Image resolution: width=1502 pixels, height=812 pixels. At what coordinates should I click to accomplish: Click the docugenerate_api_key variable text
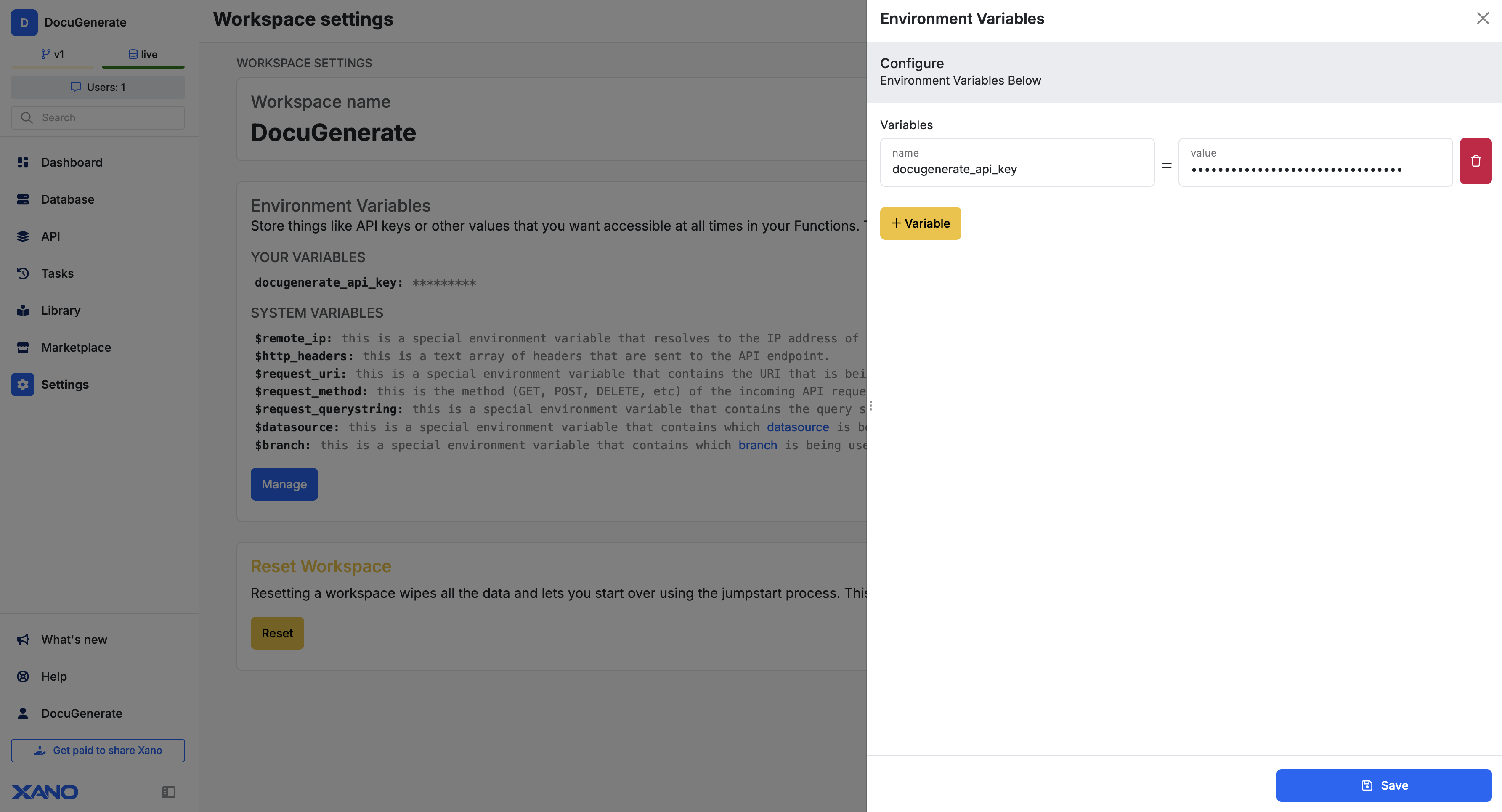tap(328, 282)
